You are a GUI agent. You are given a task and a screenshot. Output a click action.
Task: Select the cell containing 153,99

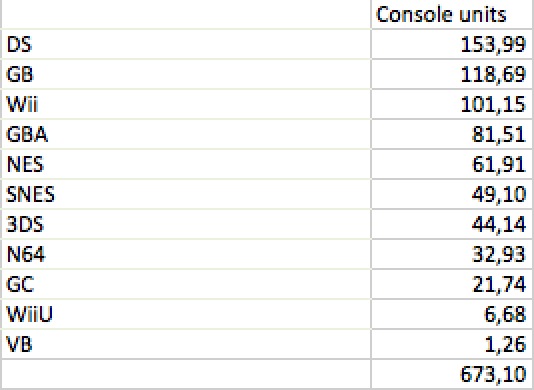click(x=452, y=44)
